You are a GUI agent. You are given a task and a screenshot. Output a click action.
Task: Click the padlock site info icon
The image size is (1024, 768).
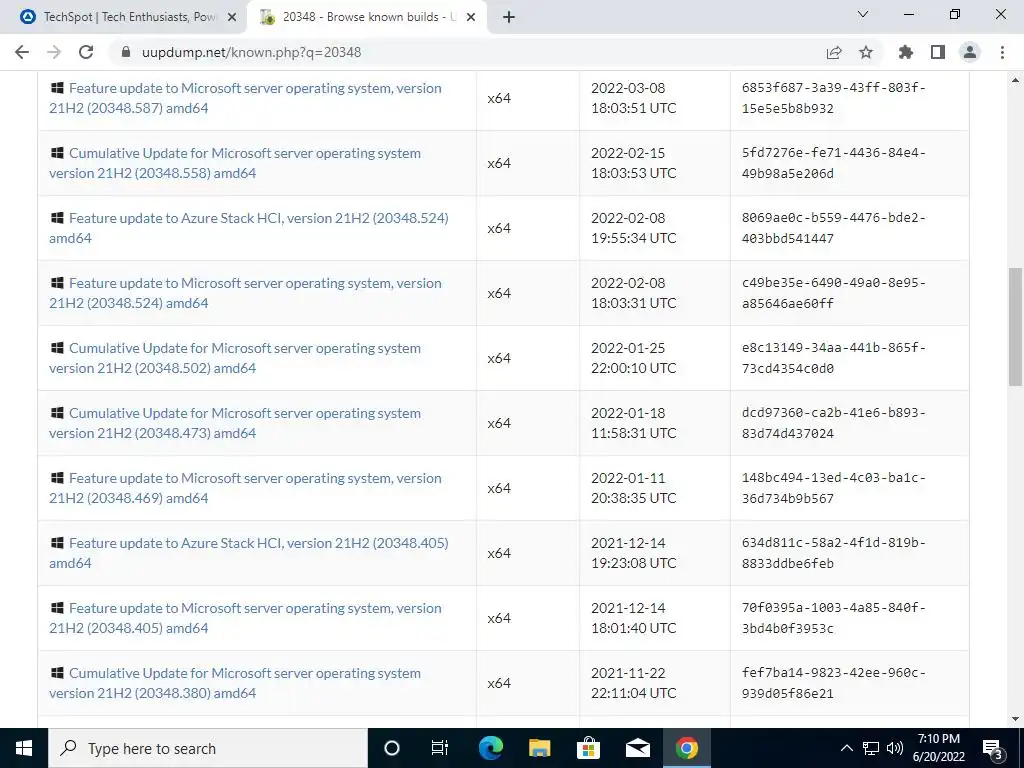point(126,52)
